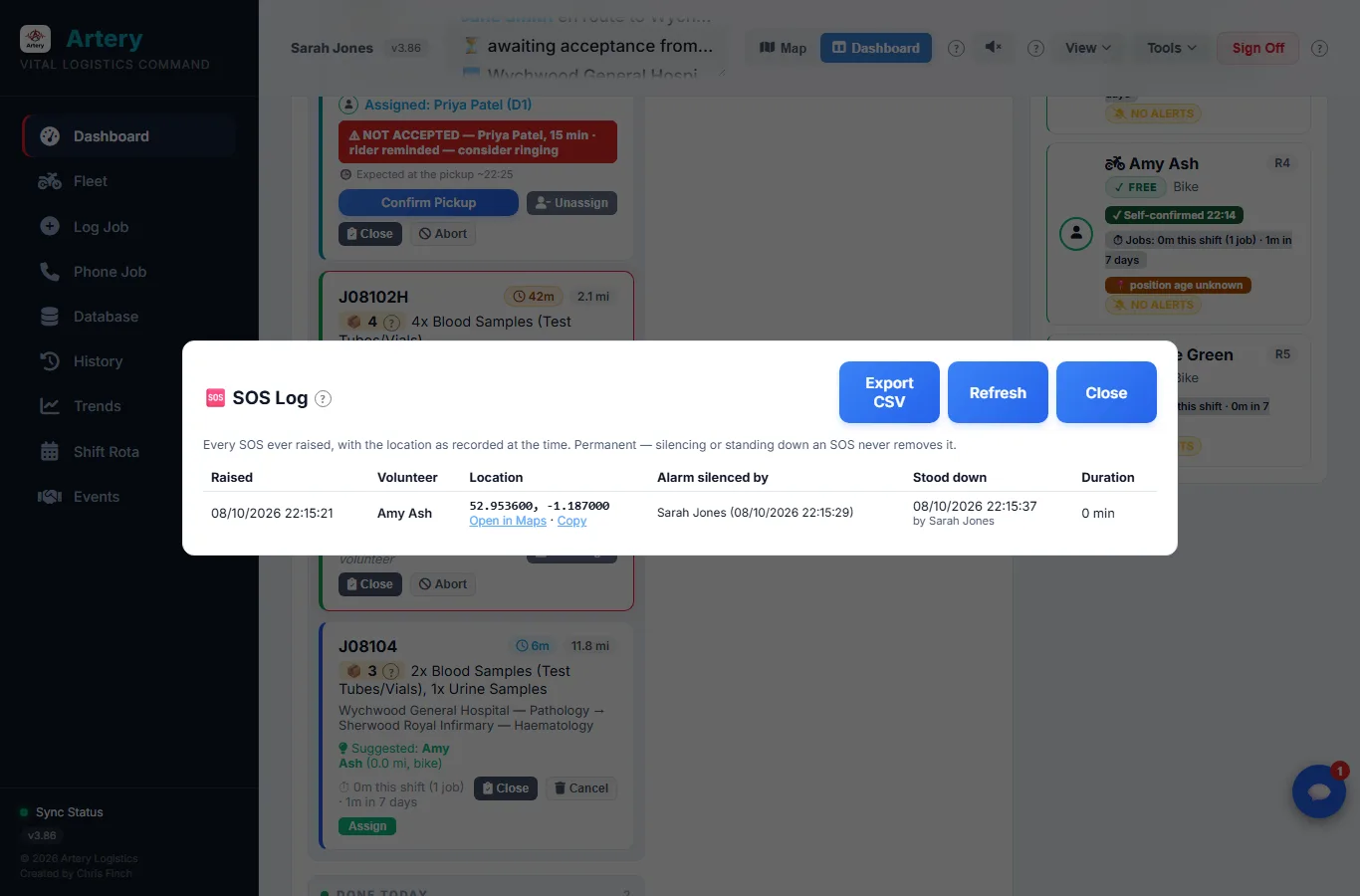
Task: Refresh the SOS Log
Action: point(998,392)
